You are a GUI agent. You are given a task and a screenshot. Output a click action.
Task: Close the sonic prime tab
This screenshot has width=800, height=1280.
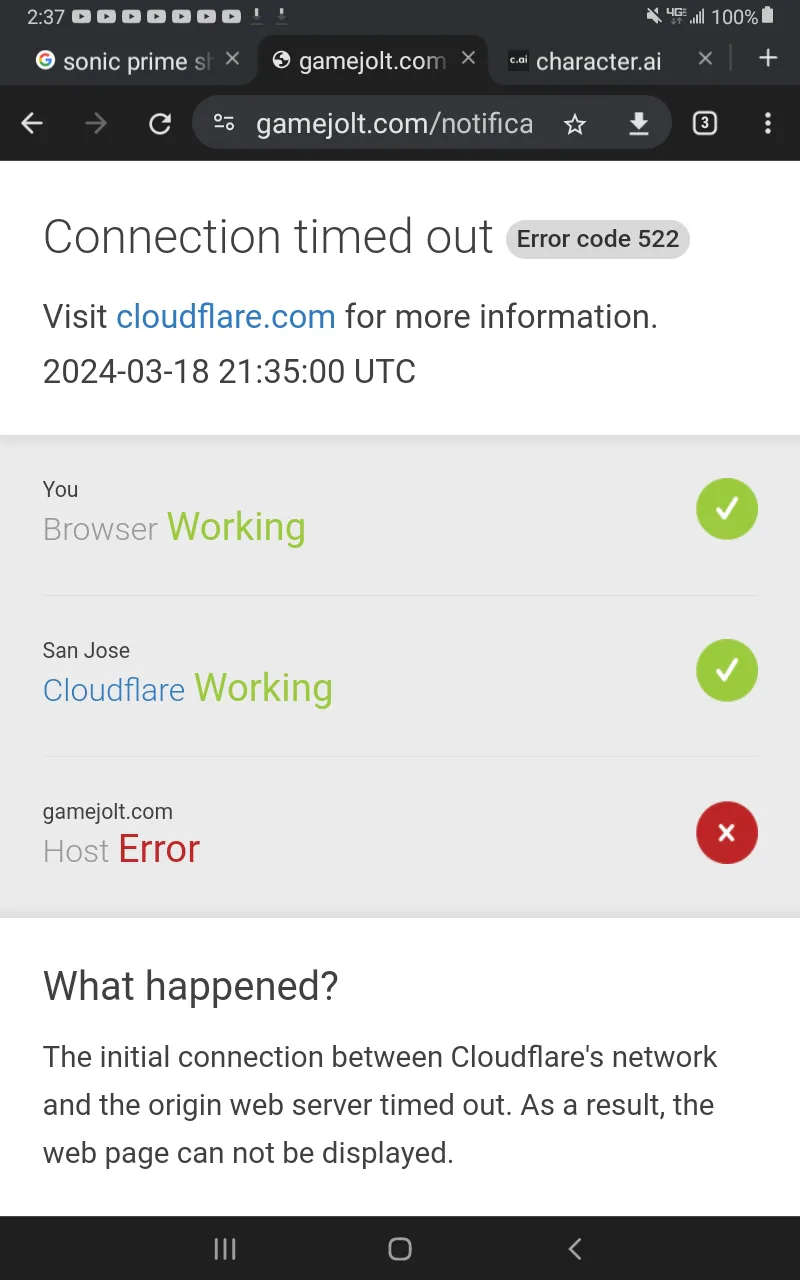click(232, 59)
